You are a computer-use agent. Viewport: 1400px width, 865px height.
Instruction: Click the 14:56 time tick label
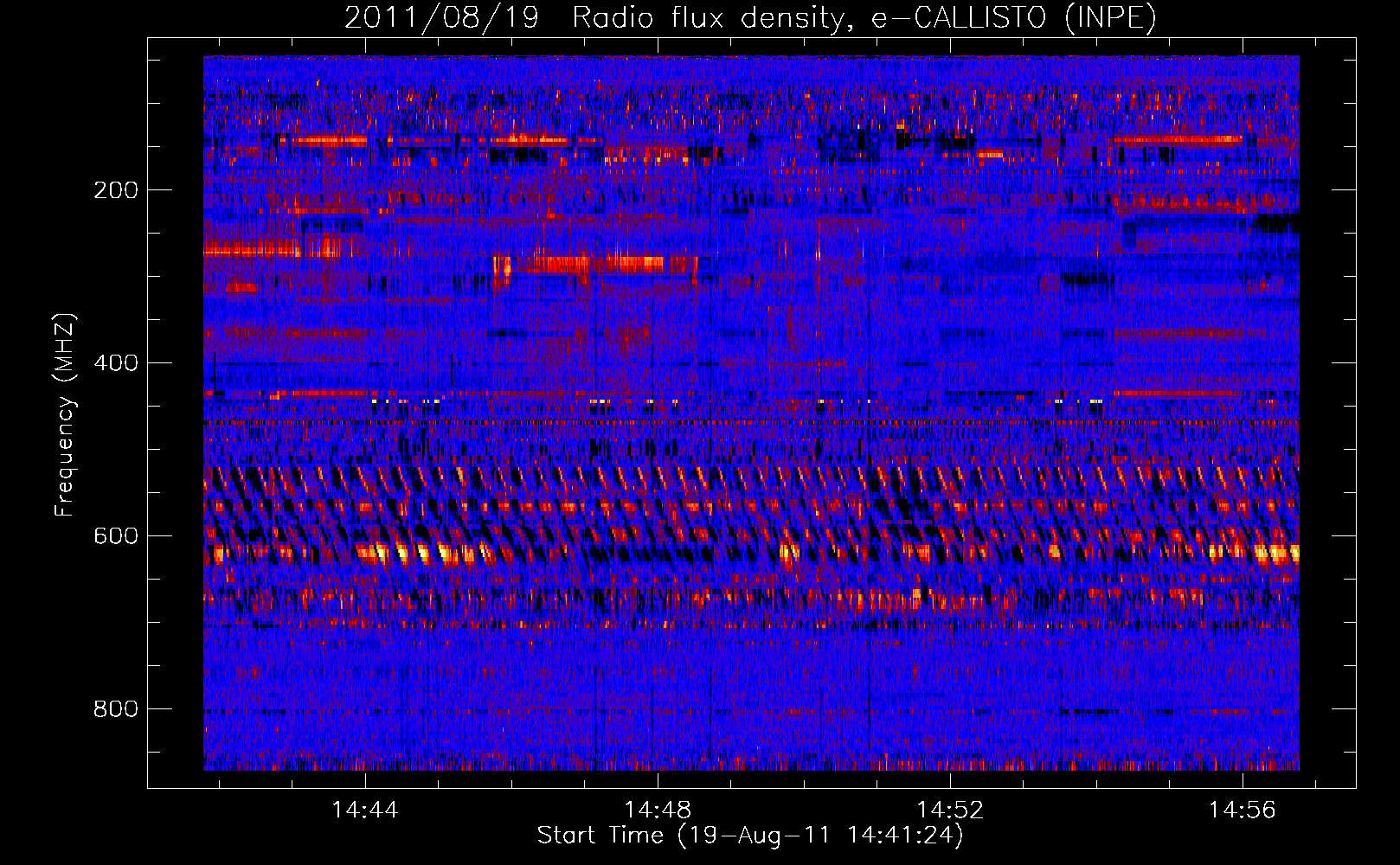tap(1243, 810)
